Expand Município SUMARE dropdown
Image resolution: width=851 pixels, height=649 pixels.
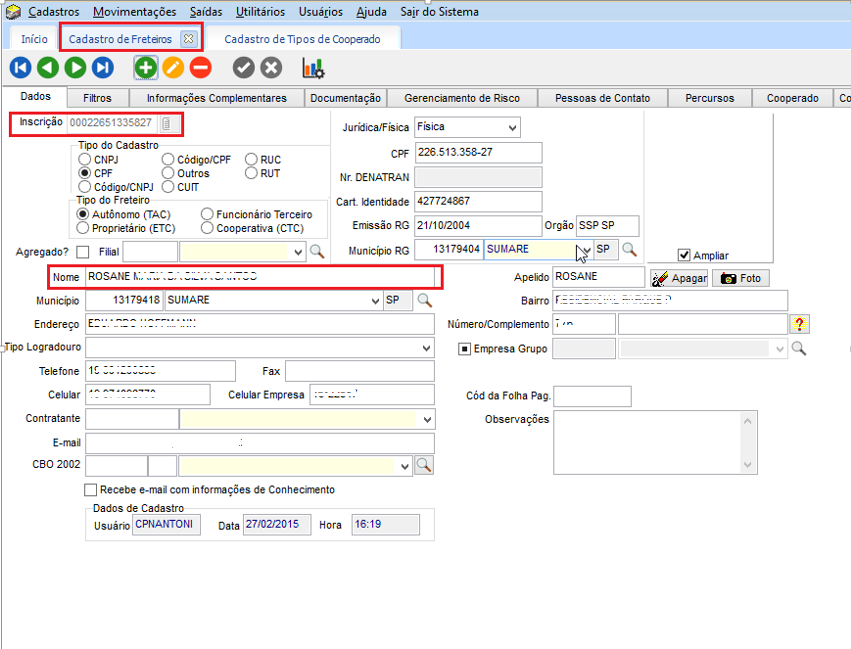pos(375,301)
